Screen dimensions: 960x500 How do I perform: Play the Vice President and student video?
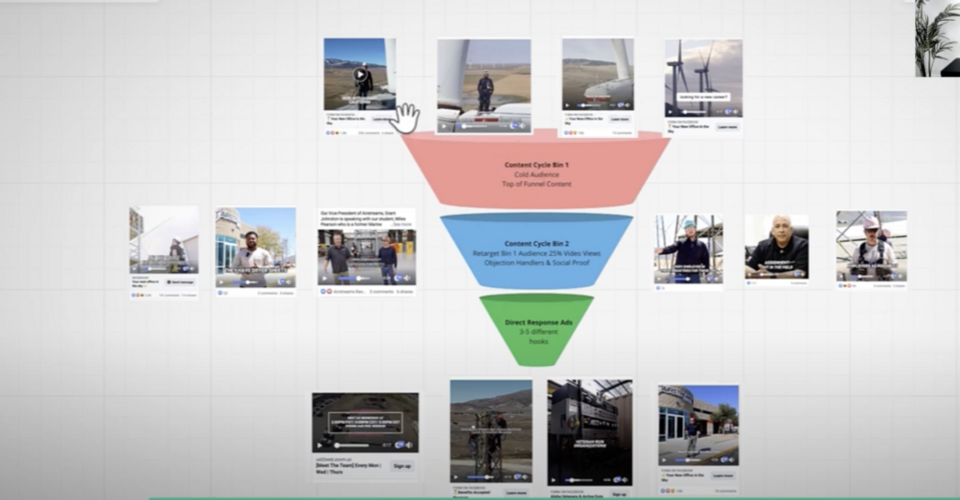click(323, 278)
